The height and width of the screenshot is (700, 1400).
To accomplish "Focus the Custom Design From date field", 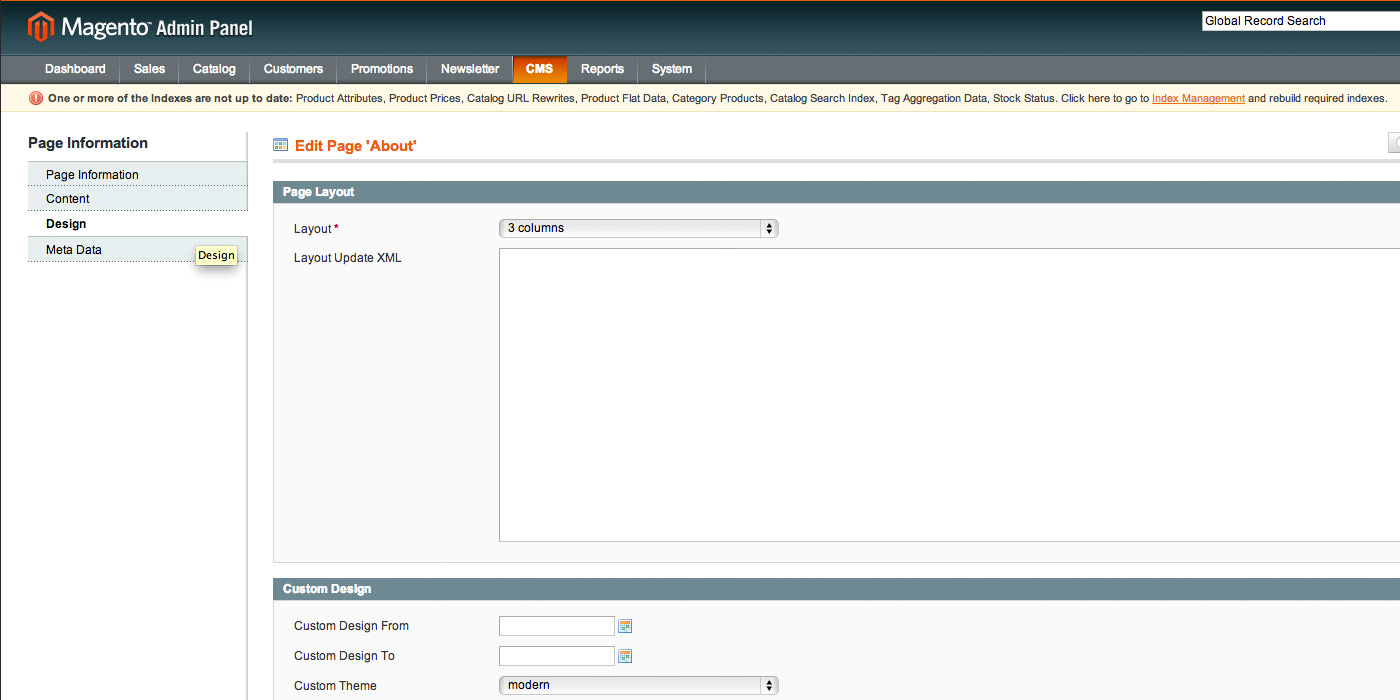I will coord(557,626).
